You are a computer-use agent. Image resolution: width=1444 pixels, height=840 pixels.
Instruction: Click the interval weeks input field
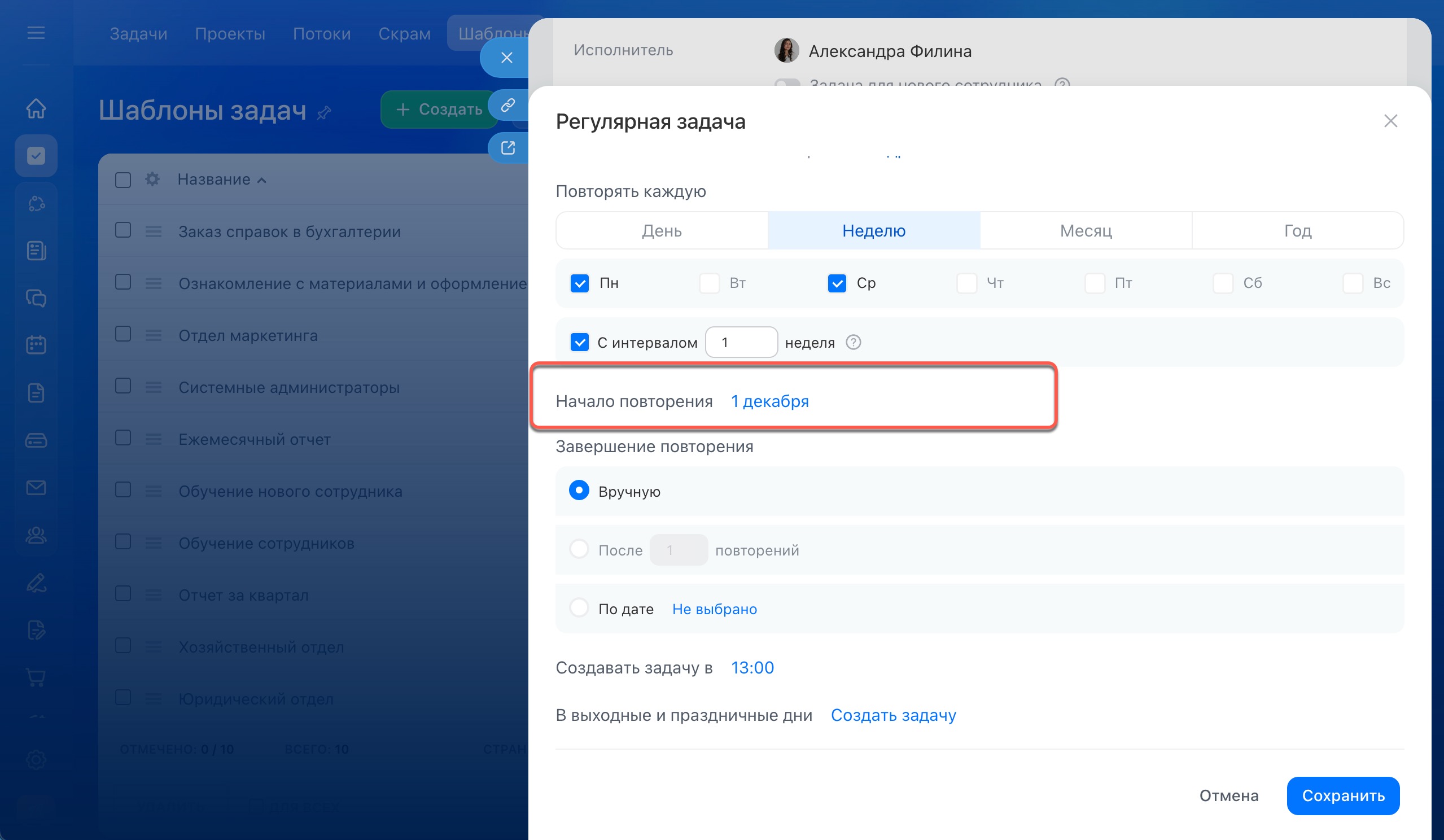coord(741,343)
